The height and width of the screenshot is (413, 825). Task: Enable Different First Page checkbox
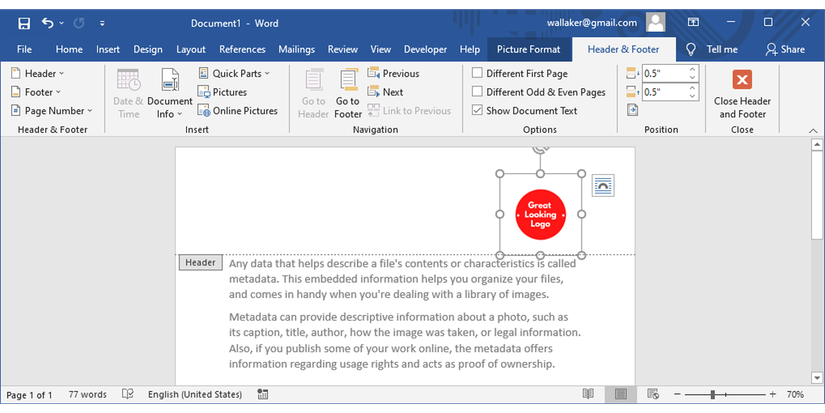[x=478, y=73]
